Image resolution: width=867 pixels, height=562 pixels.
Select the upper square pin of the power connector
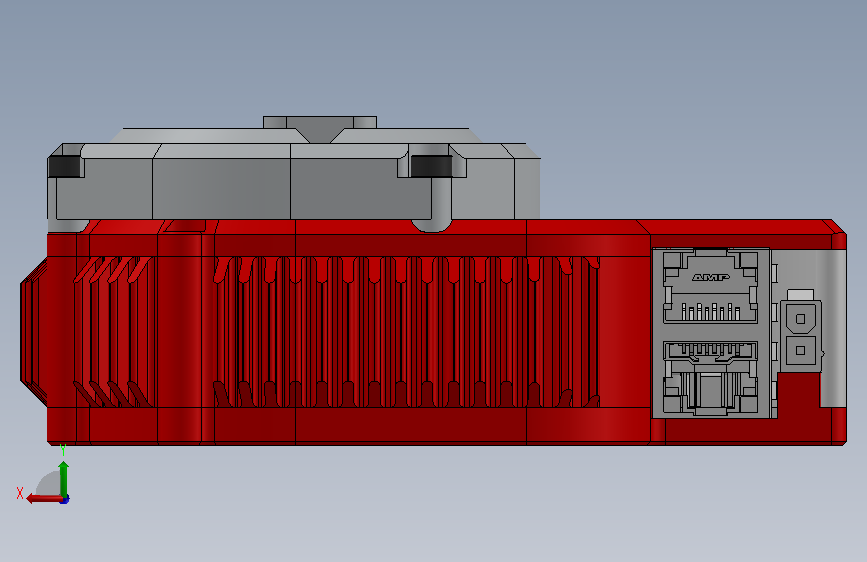pos(800,319)
